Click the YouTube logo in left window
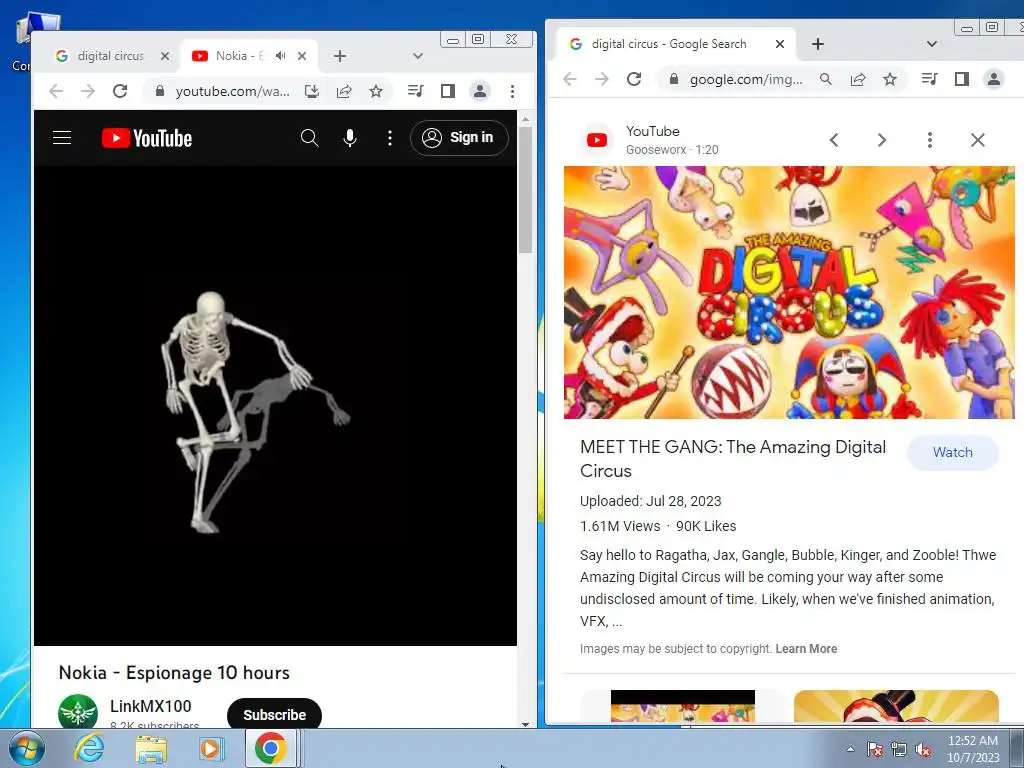This screenshot has width=1024, height=768. point(147,138)
